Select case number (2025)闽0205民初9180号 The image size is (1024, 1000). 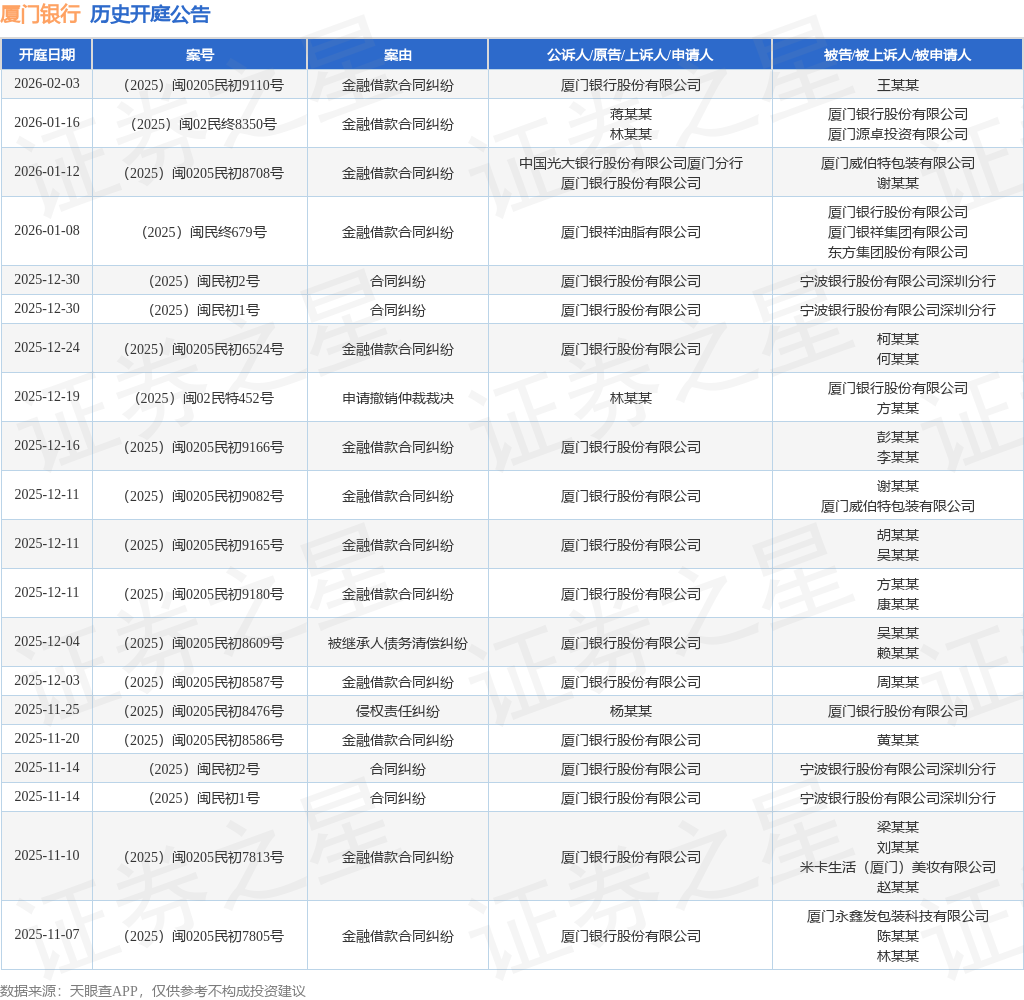pos(204,594)
